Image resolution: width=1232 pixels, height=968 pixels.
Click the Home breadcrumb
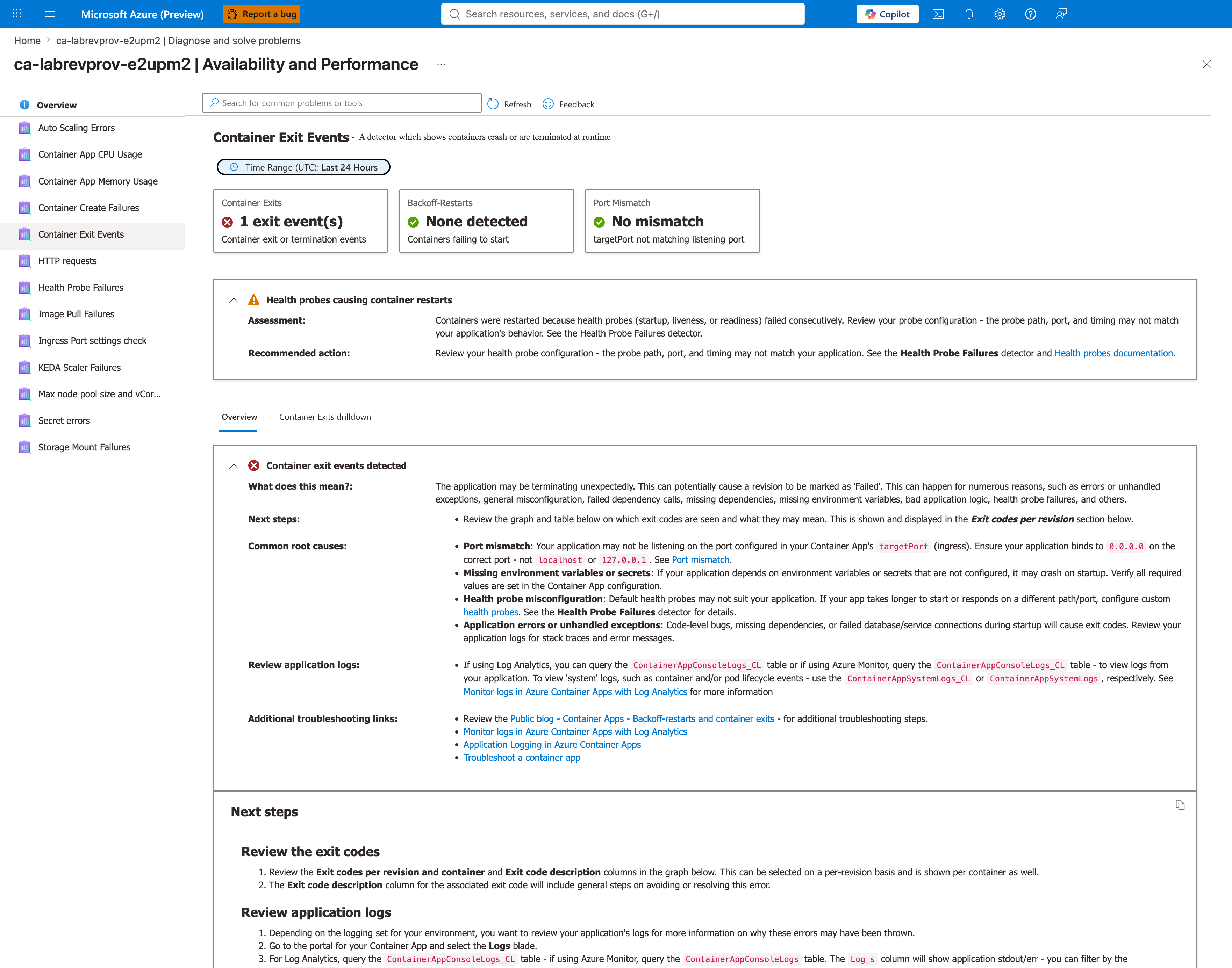point(27,41)
